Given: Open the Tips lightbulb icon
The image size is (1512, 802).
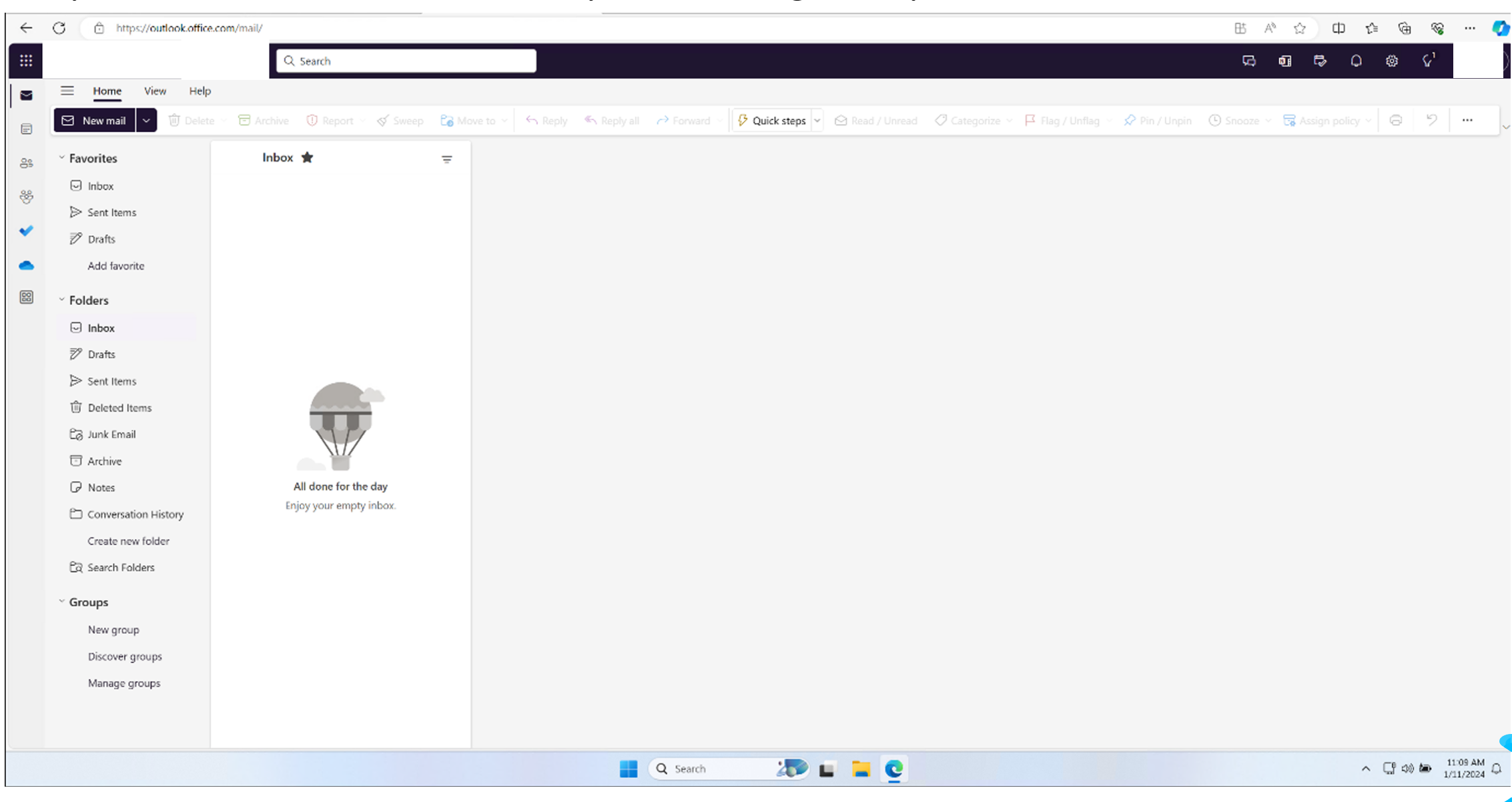Looking at the screenshot, I should tap(1428, 60).
